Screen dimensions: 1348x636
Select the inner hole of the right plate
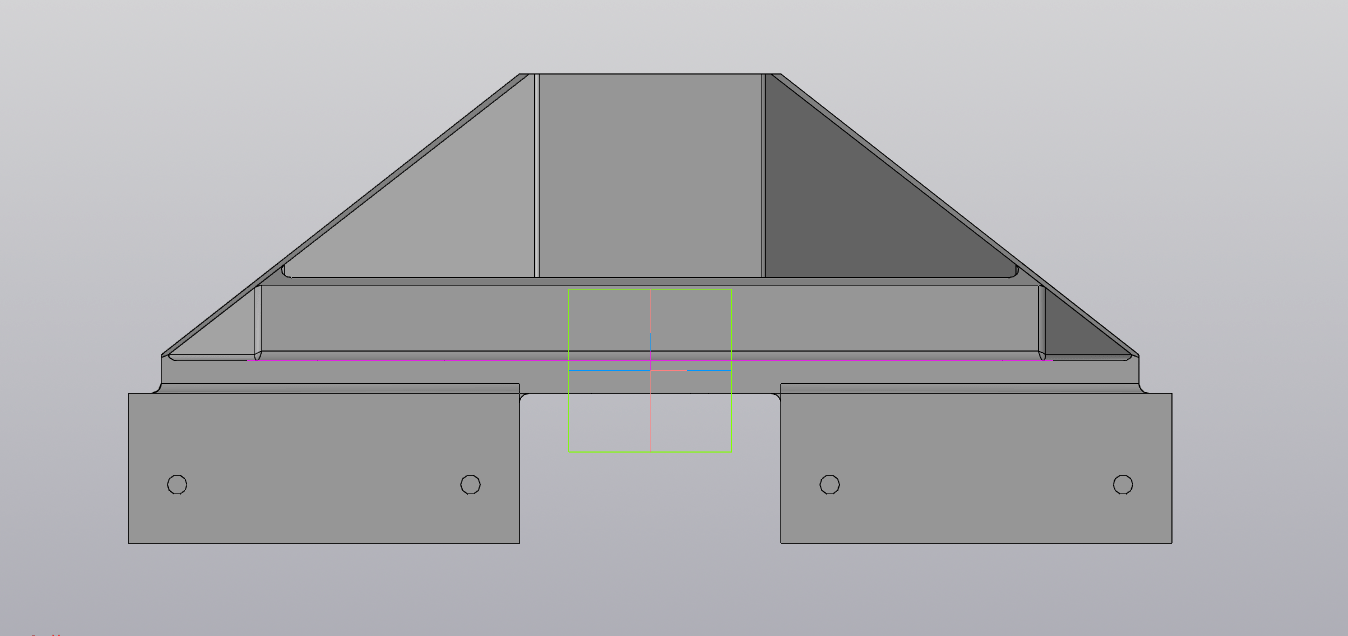click(829, 485)
